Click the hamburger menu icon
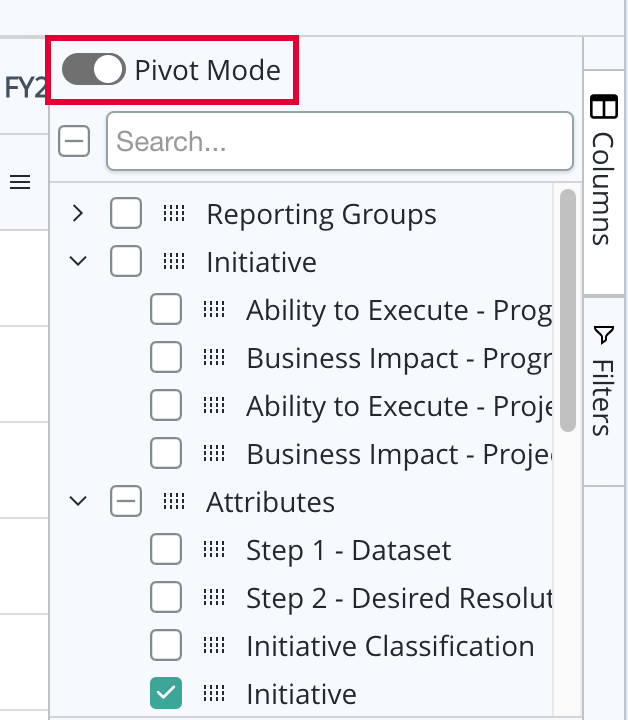Viewport: 628px width, 720px height. pos(20,182)
